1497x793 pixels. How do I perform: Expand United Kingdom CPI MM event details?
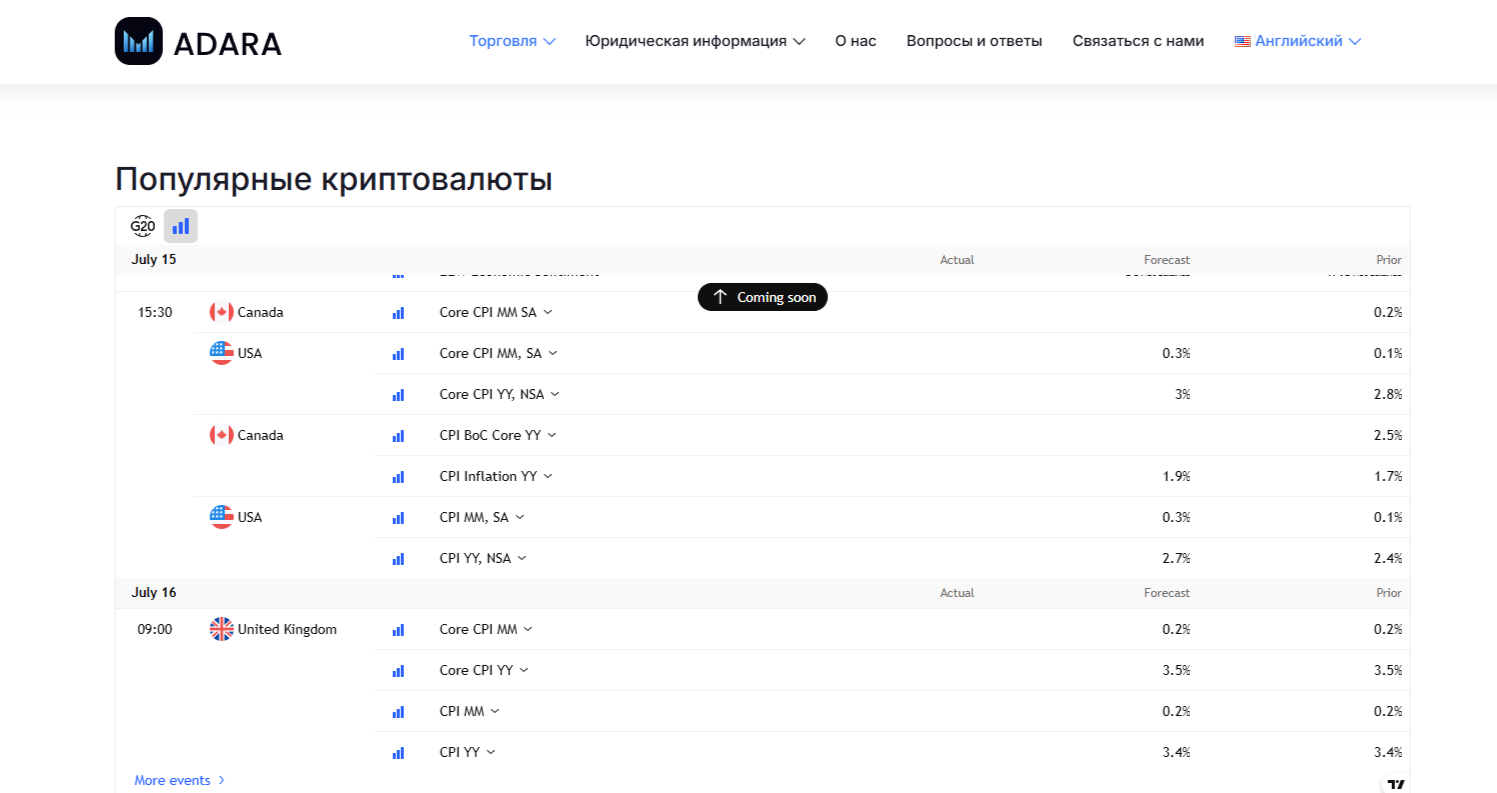pos(469,711)
